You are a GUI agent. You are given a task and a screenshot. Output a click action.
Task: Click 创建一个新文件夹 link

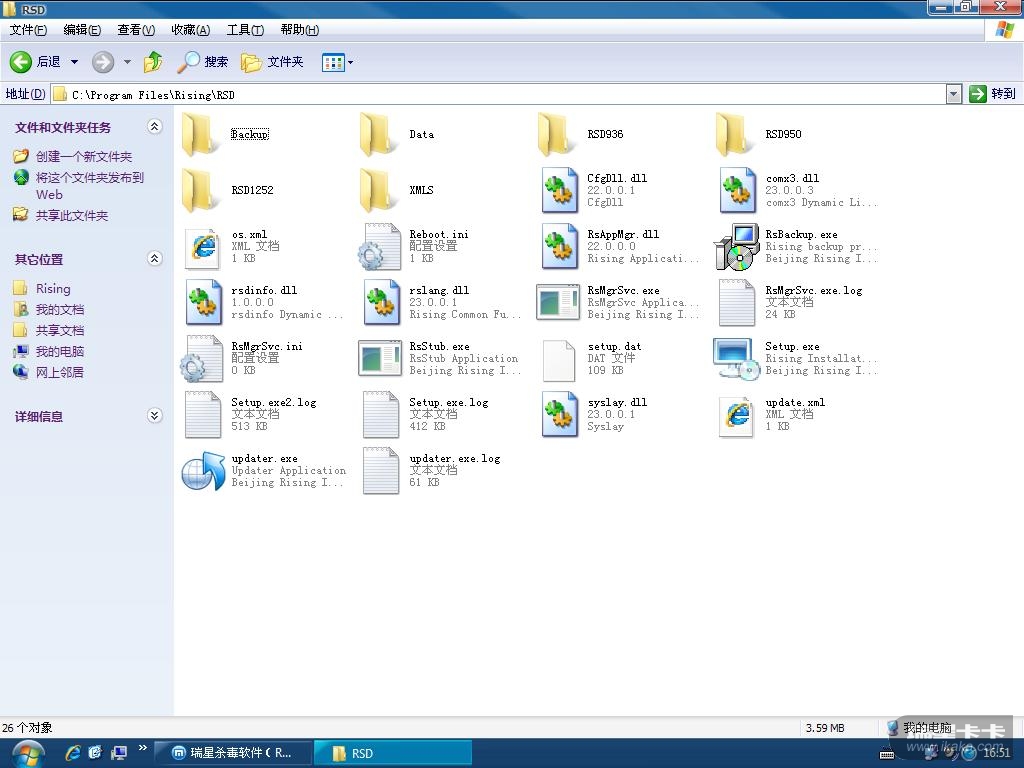[84, 157]
